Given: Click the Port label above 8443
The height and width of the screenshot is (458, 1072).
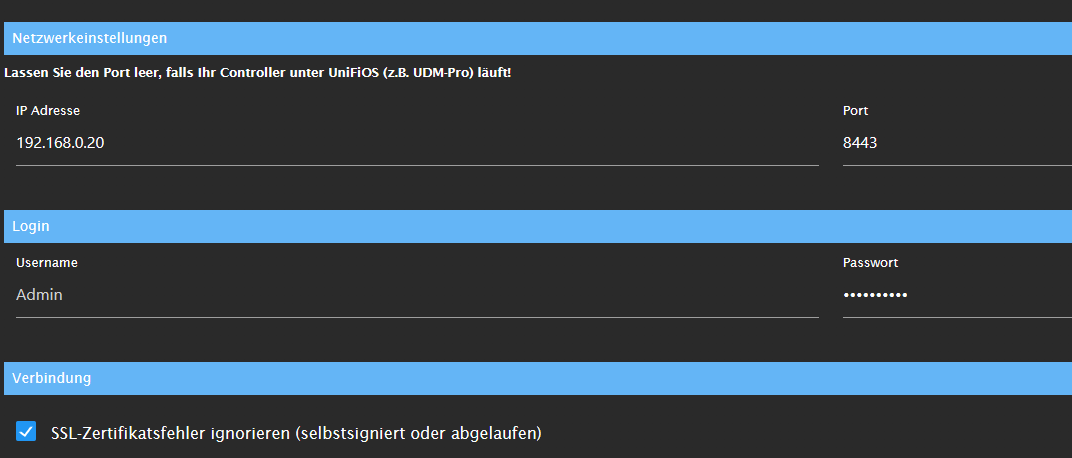Looking at the screenshot, I should (x=855, y=111).
